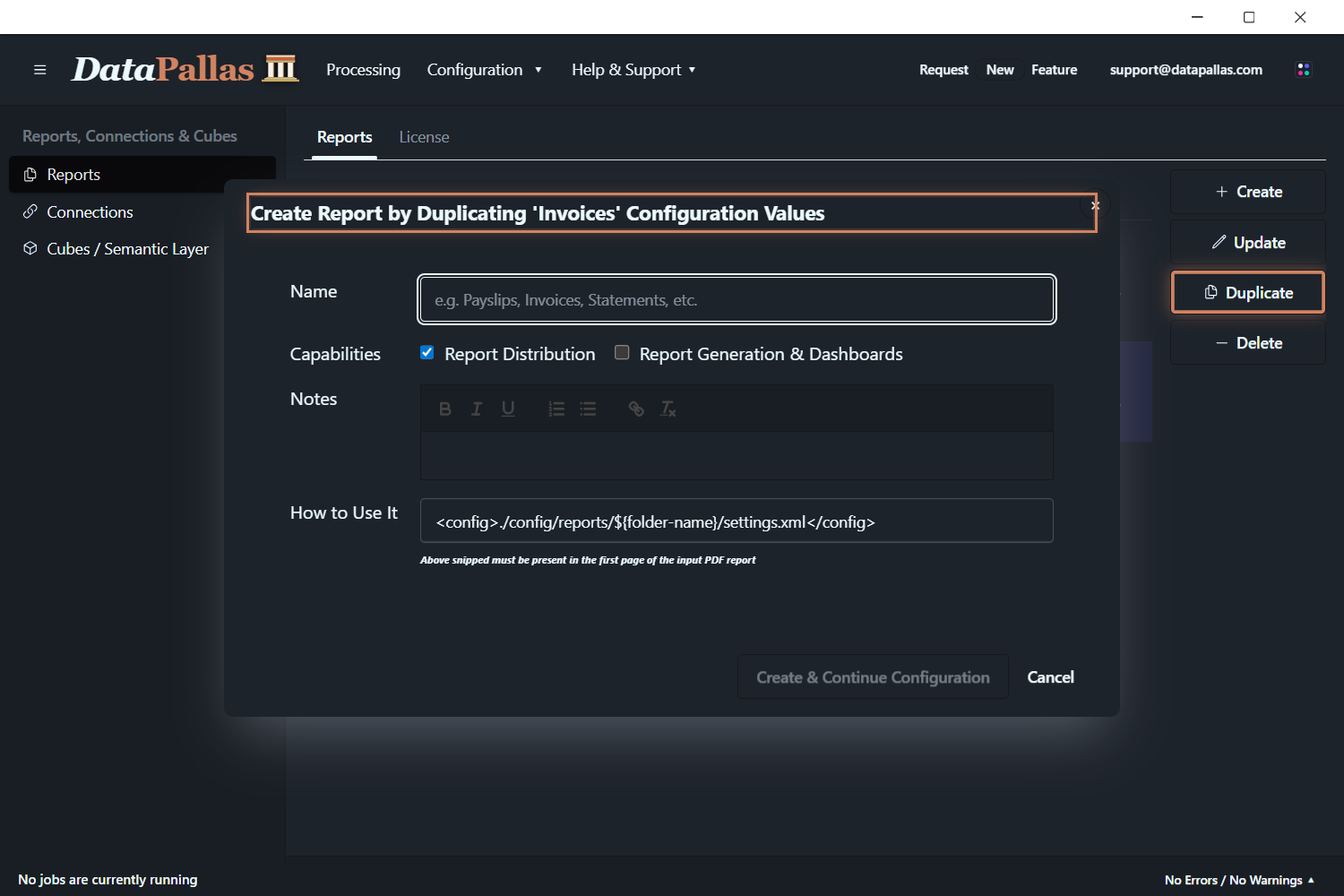The image size is (1344, 896).
Task: Click the 'Above snipped must be present' note
Action: pyautogui.click(x=588, y=560)
